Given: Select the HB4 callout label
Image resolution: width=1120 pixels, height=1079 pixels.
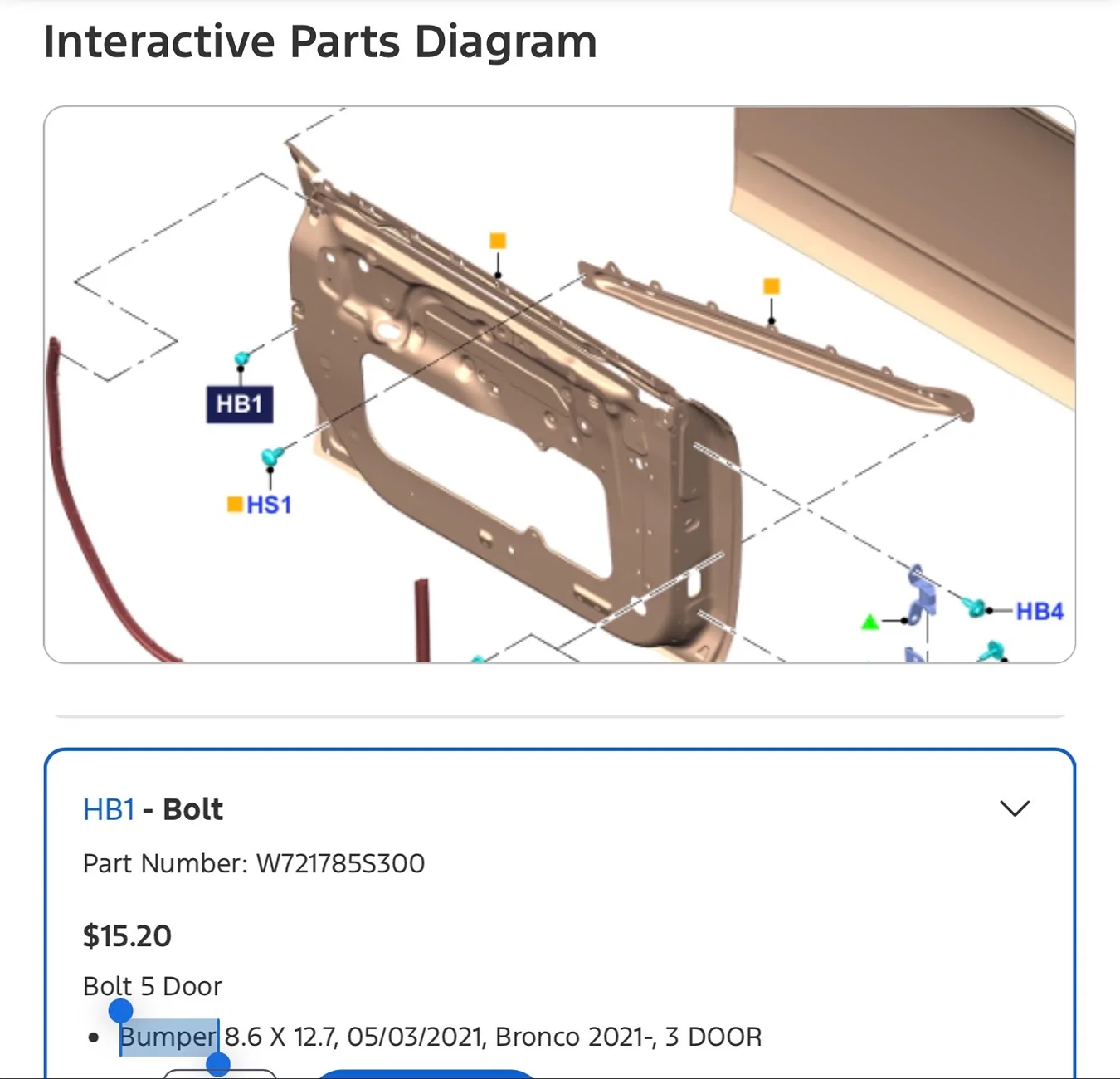Looking at the screenshot, I should 1040,612.
